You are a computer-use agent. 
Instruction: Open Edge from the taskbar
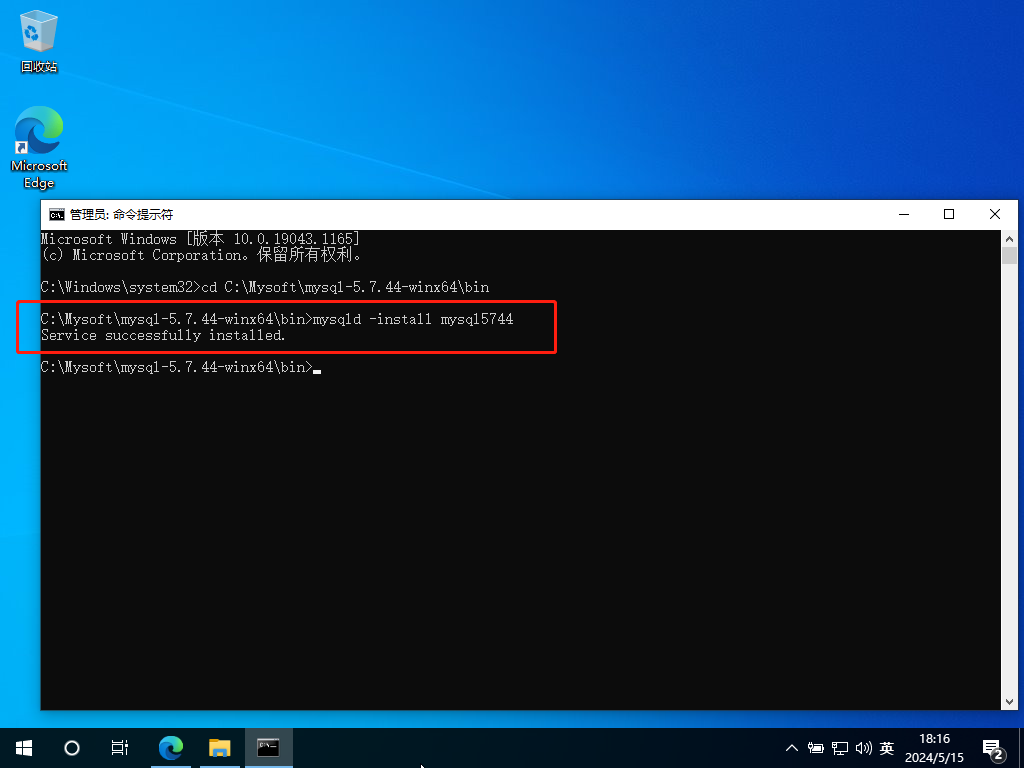(x=172, y=747)
